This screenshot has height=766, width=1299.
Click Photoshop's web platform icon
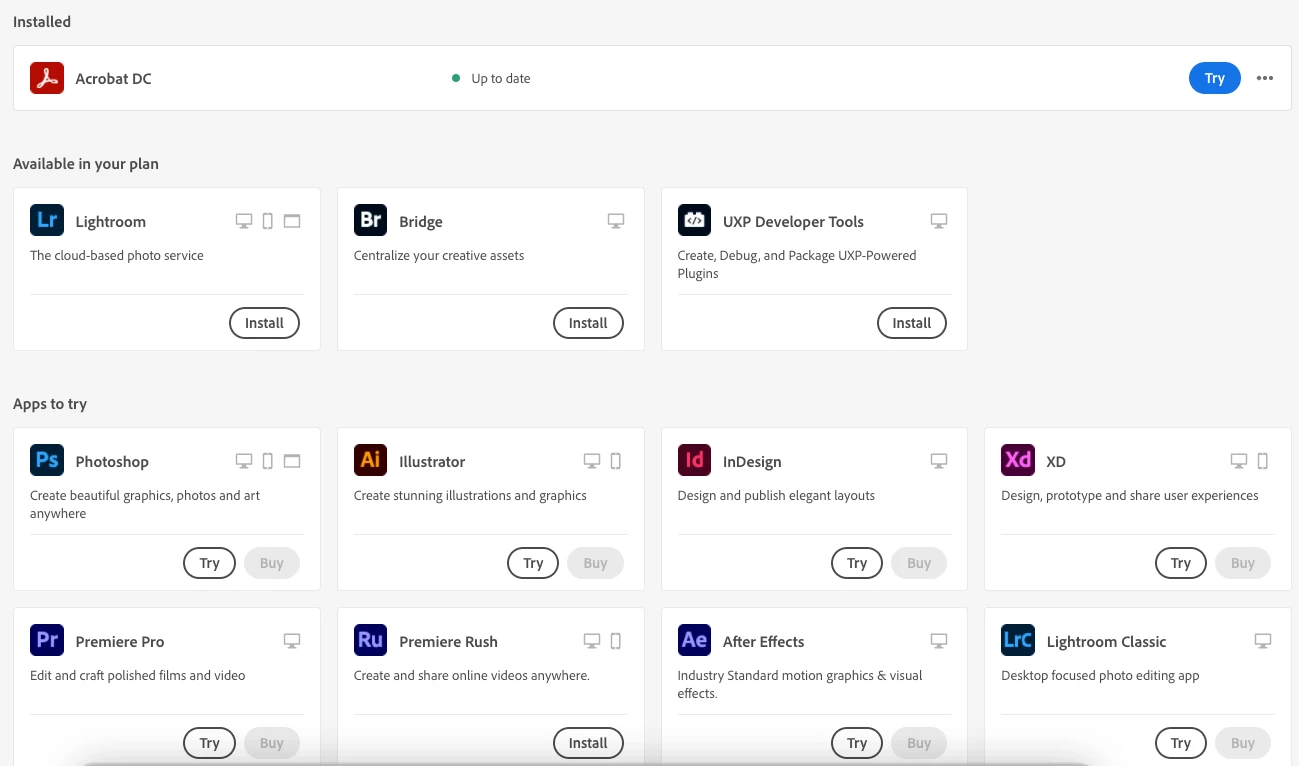[x=292, y=461]
